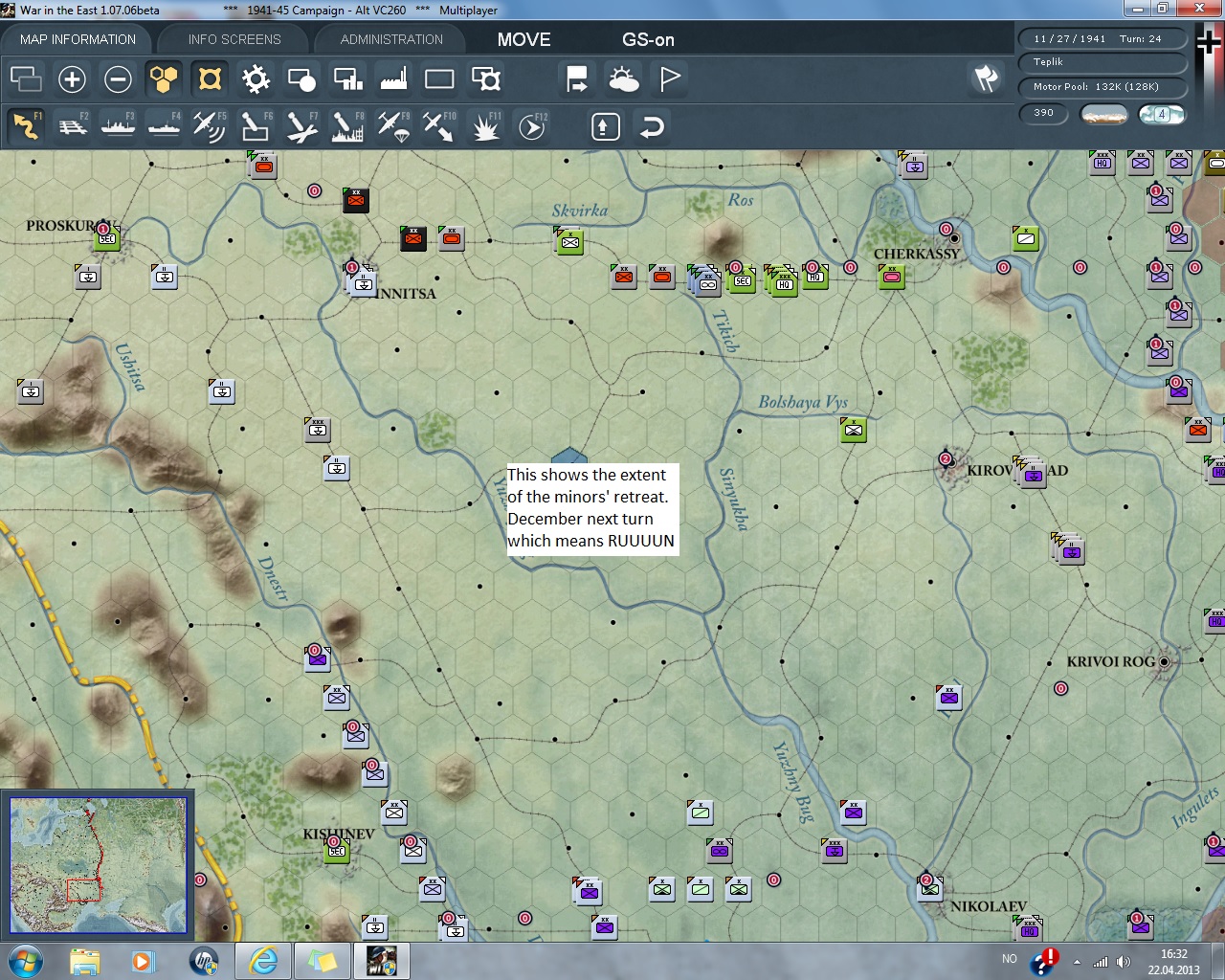The height and width of the screenshot is (980, 1225).
Task: Click the Teplik location name field
Action: pyautogui.click(x=1102, y=62)
